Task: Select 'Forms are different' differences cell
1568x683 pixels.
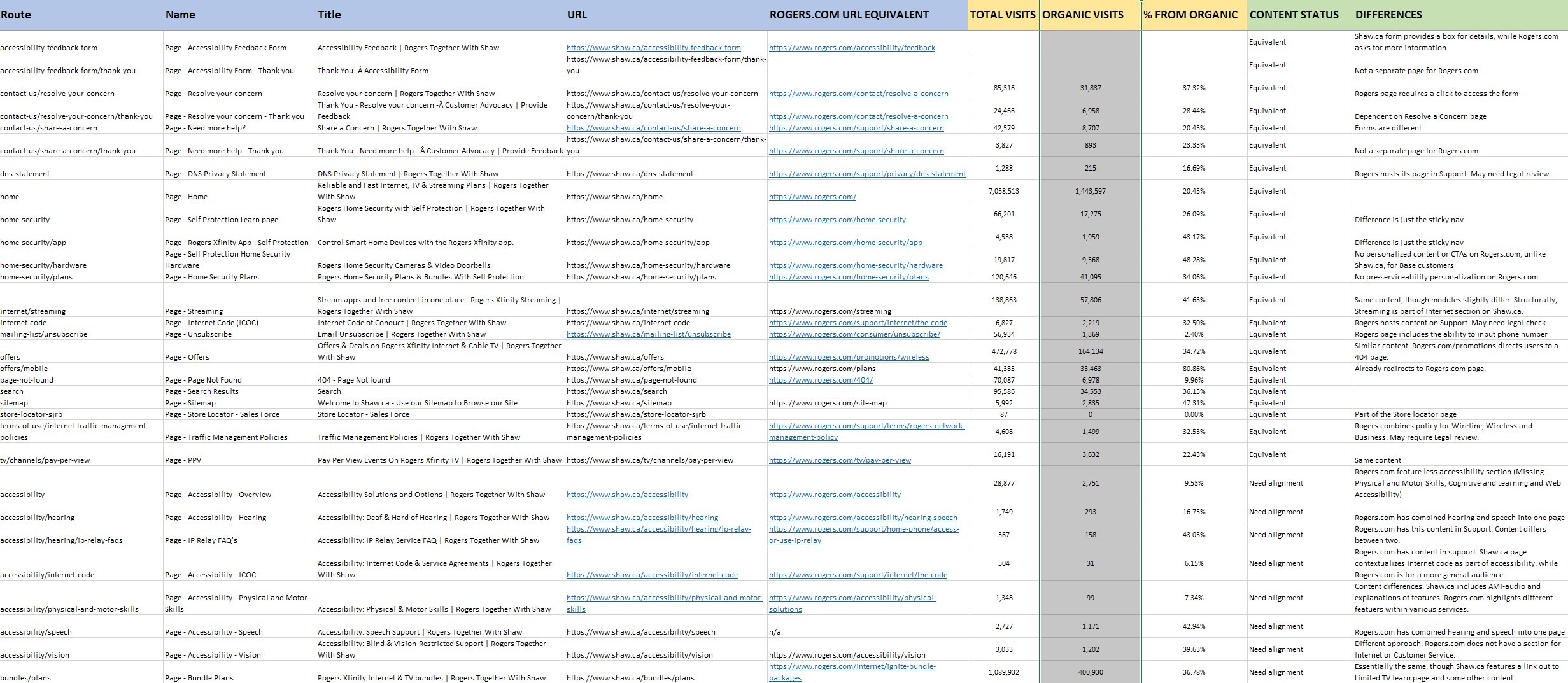Action: coord(1460,128)
